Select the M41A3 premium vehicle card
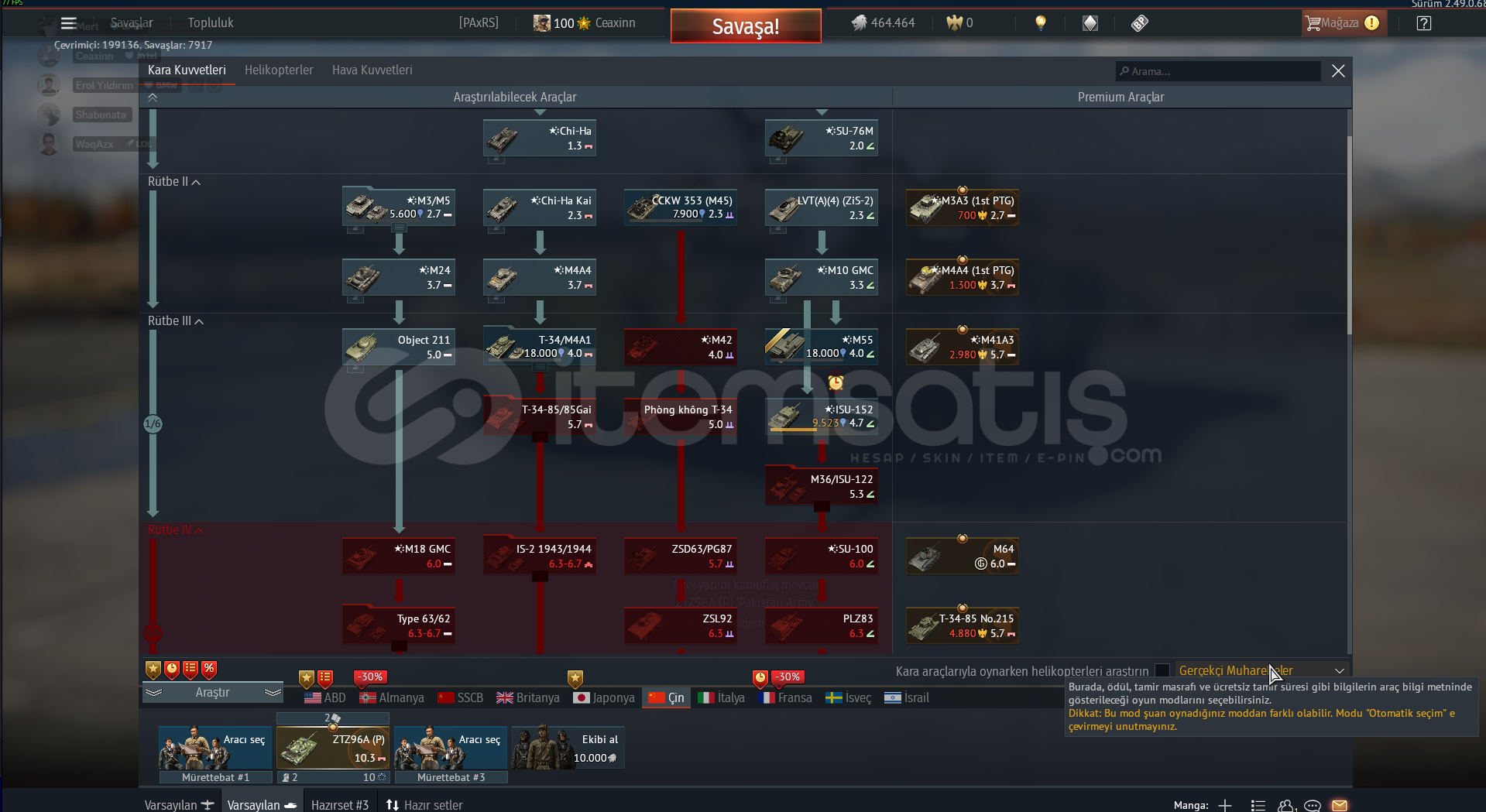 coord(963,347)
